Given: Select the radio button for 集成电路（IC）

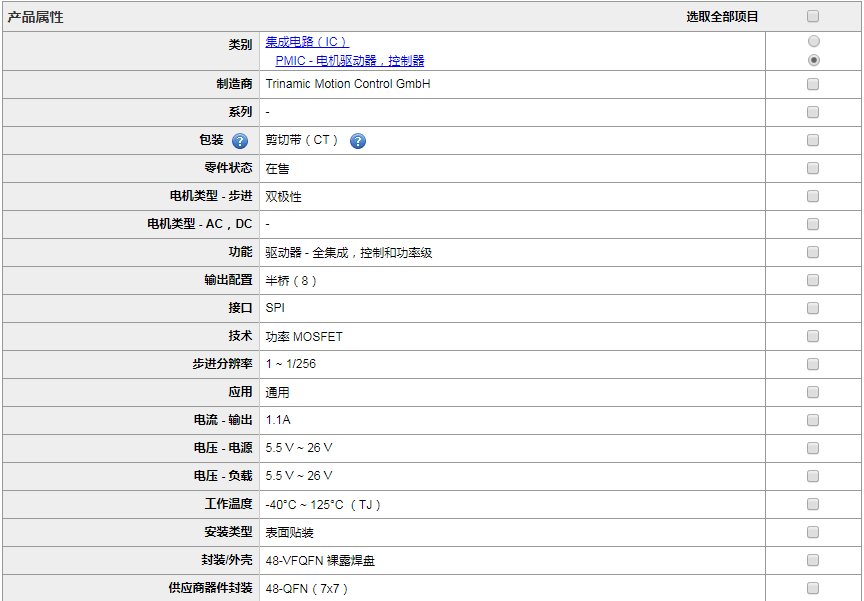Looking at the screenshot, I should [x=813, y=41].
